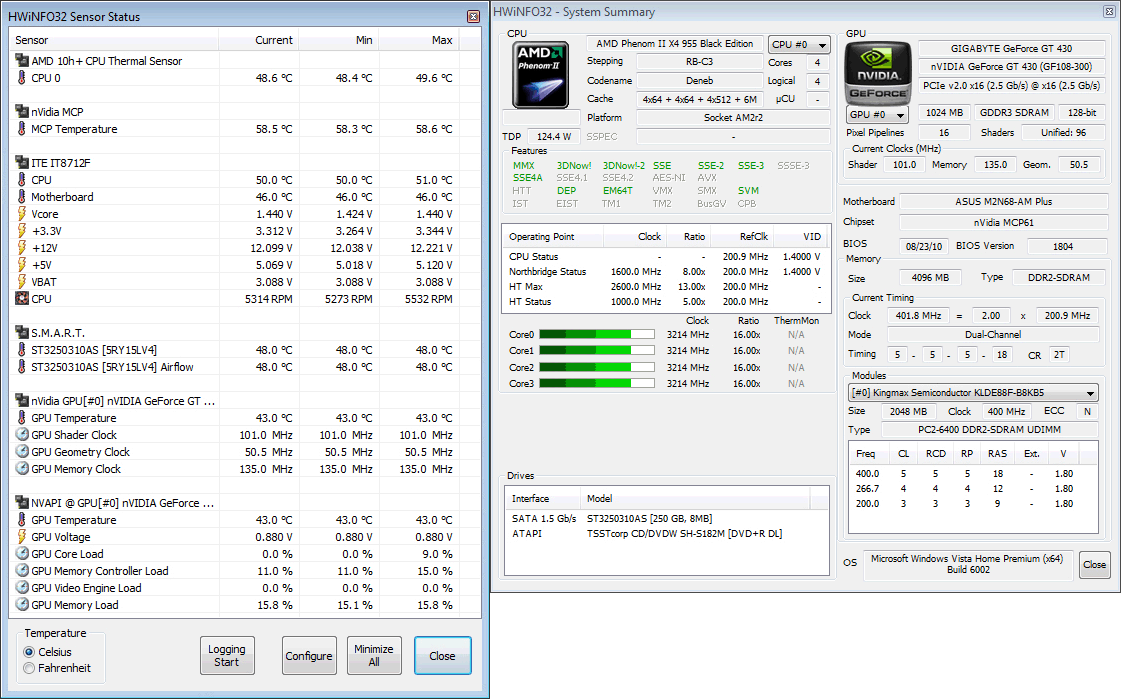Close the Sensor Status window via Close button
The image size is (1121, 699).
click(443, 655)
